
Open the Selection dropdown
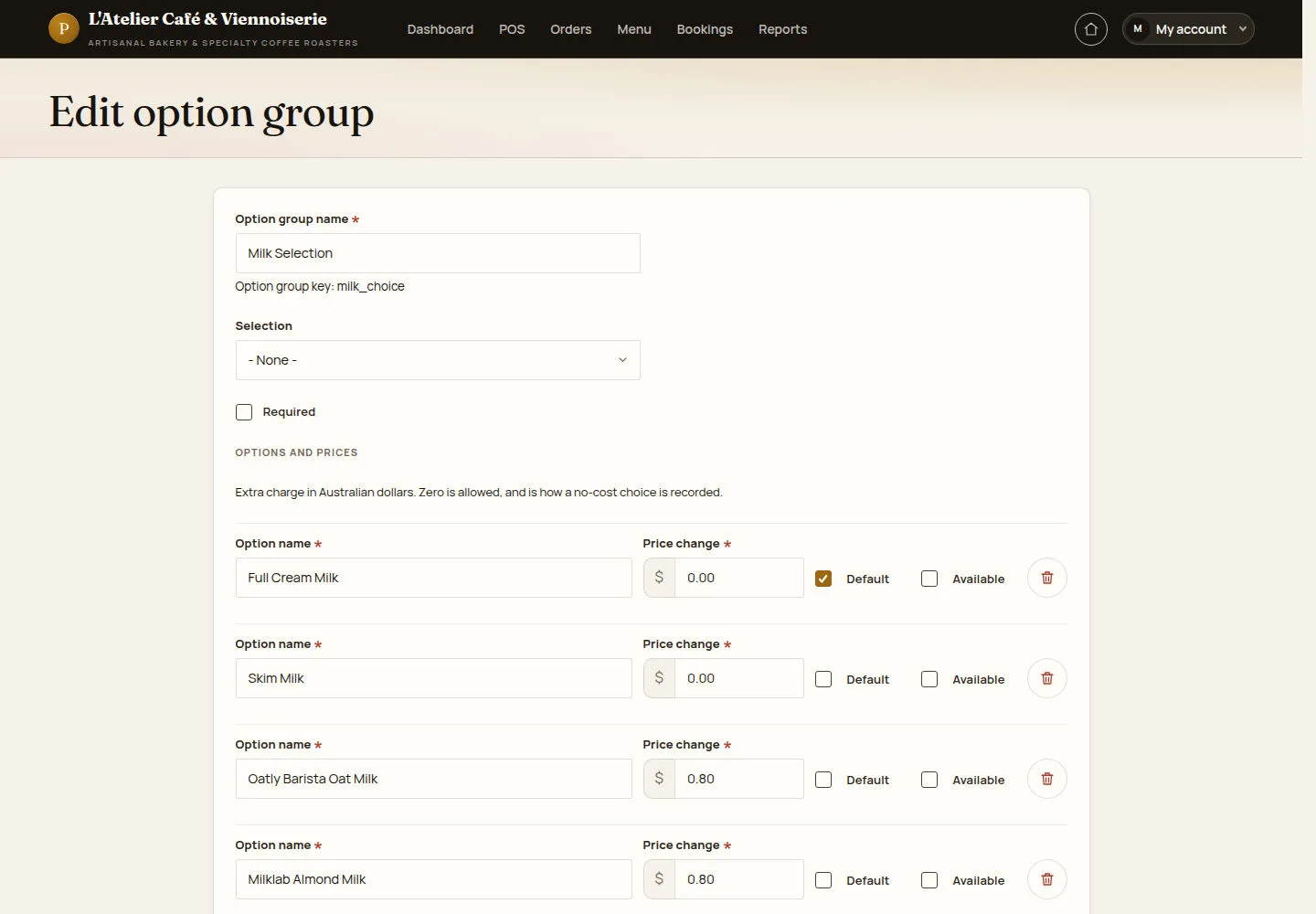click(438, 360)
